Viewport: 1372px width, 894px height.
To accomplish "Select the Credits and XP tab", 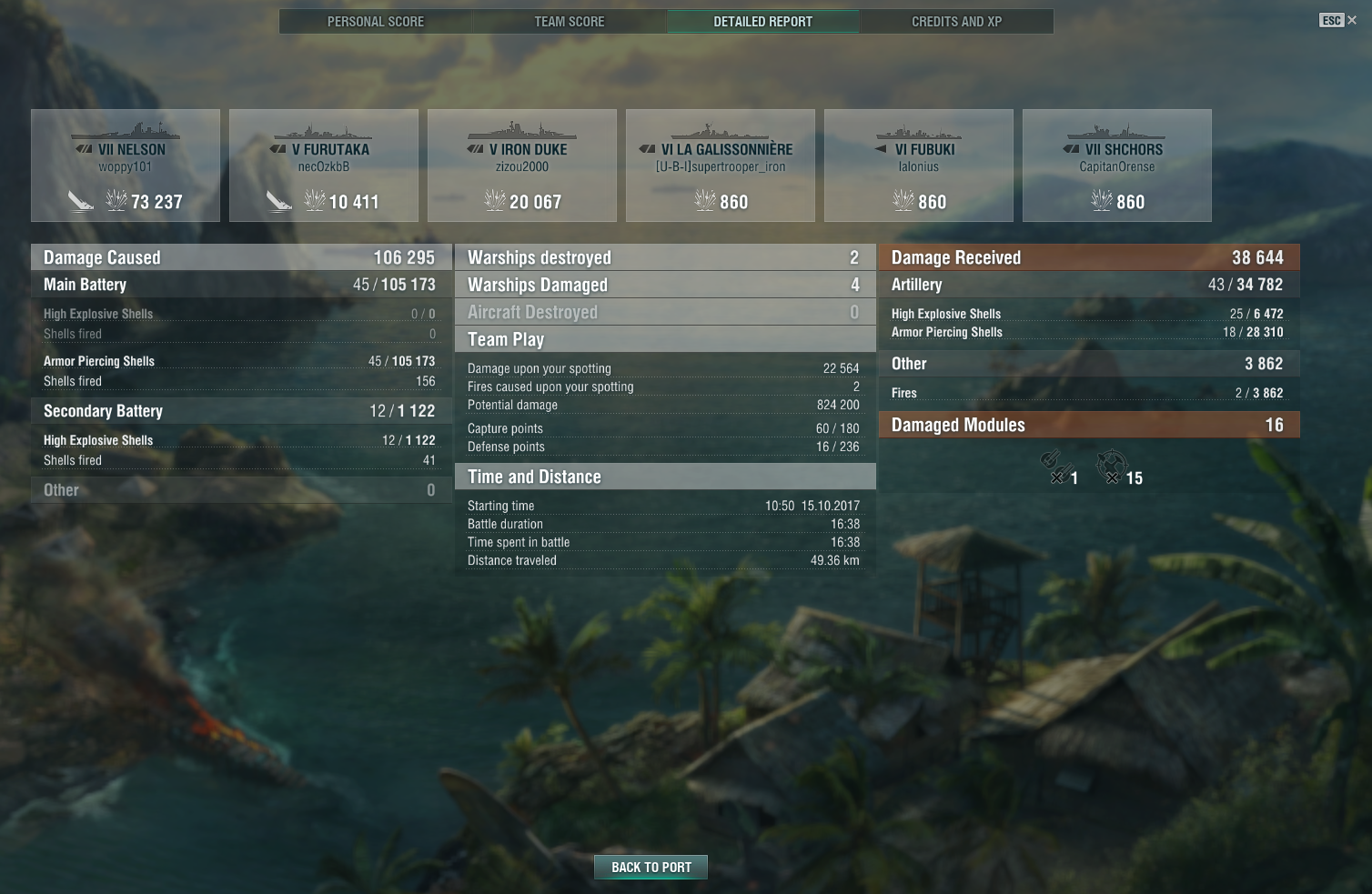I will [957, 21].
